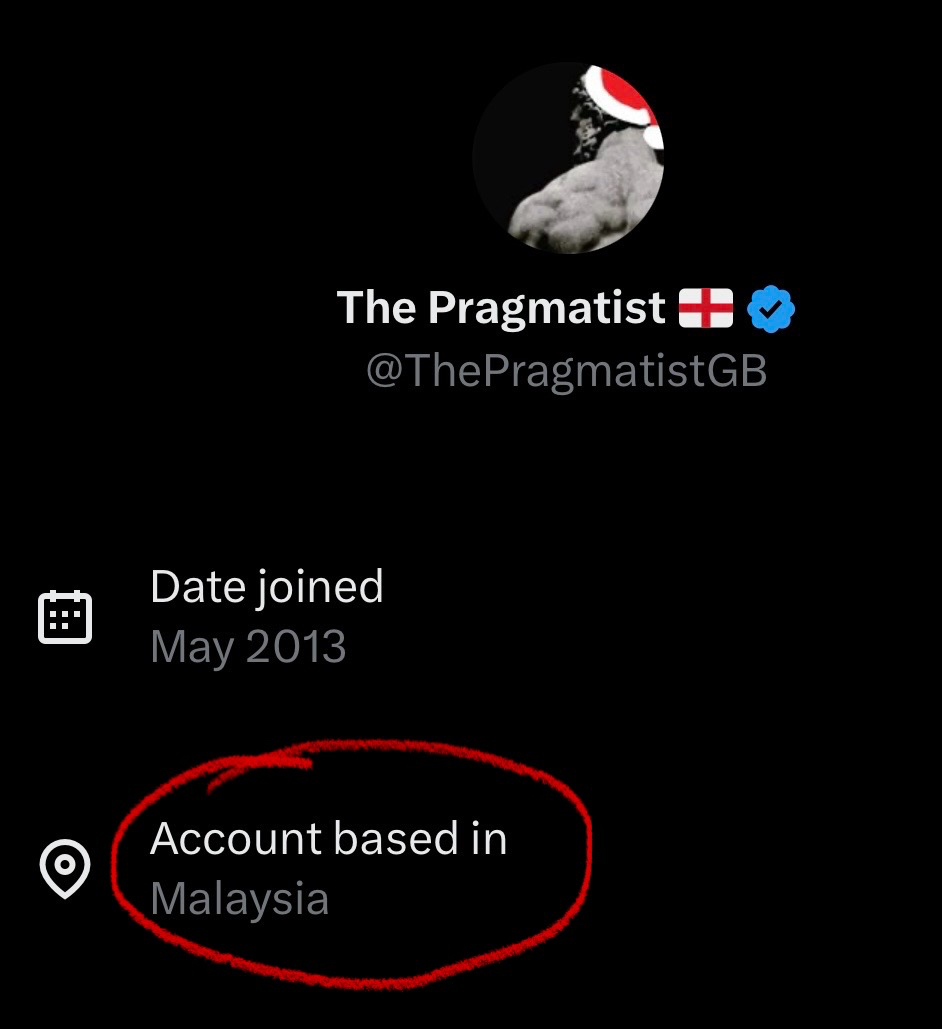Screen dimensions: 942x1029
Task: Click the @ThePragmatistGB handle
Action: [x=567, y=371]
